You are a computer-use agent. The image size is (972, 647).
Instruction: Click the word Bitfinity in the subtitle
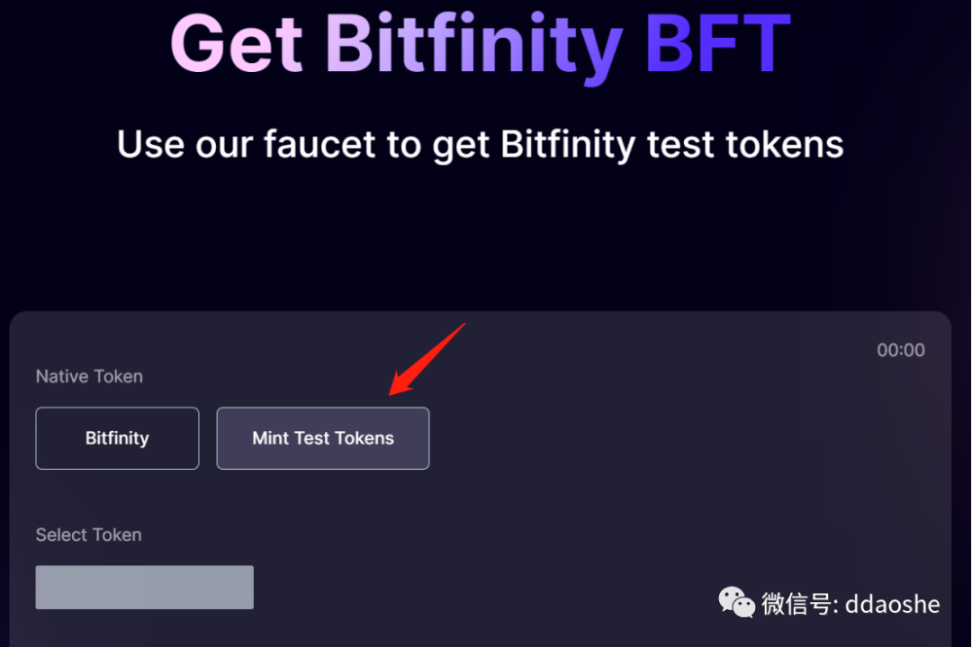(x=567, y=144)
